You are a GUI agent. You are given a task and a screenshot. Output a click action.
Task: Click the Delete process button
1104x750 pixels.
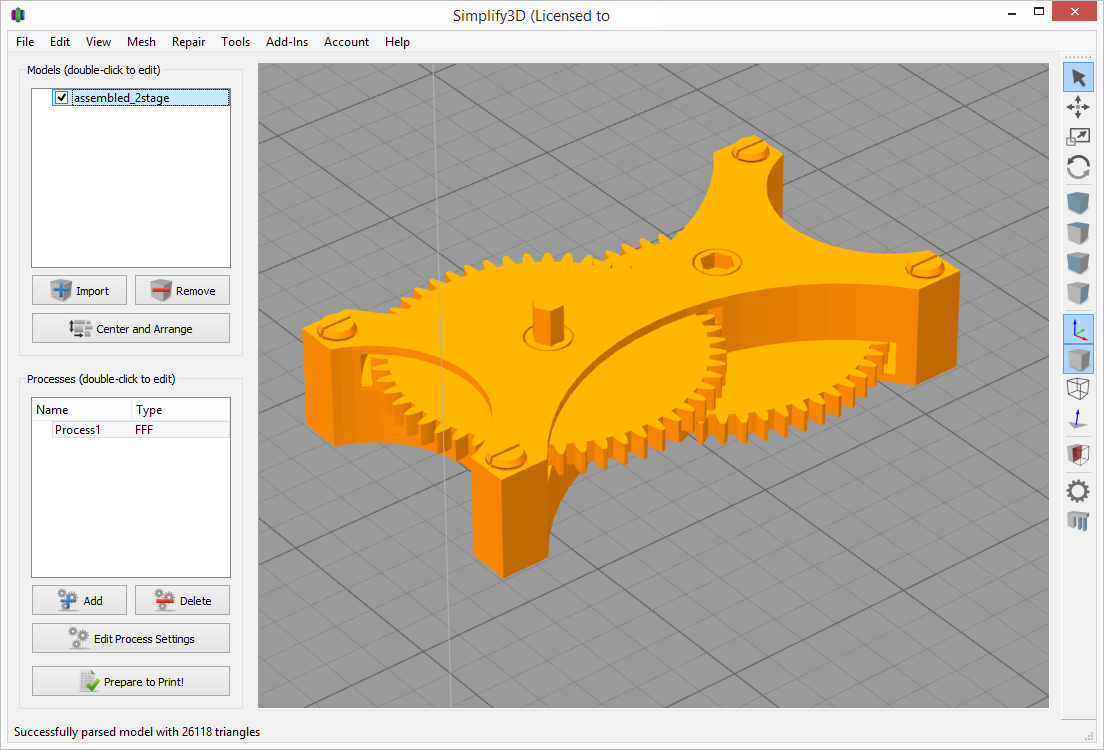coord(182,600)
